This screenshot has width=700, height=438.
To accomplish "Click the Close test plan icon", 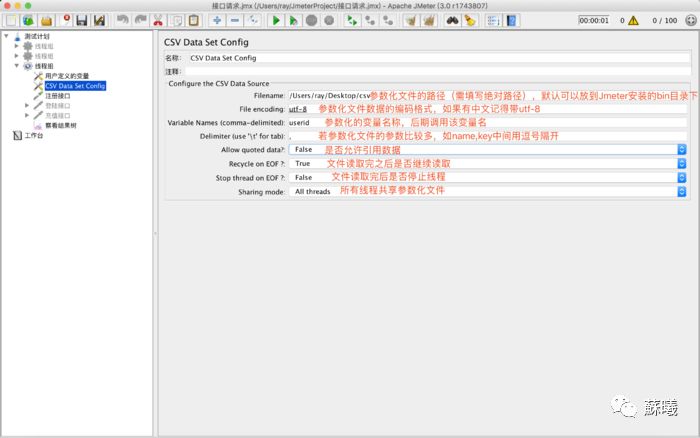I will (x=65, y=21).
